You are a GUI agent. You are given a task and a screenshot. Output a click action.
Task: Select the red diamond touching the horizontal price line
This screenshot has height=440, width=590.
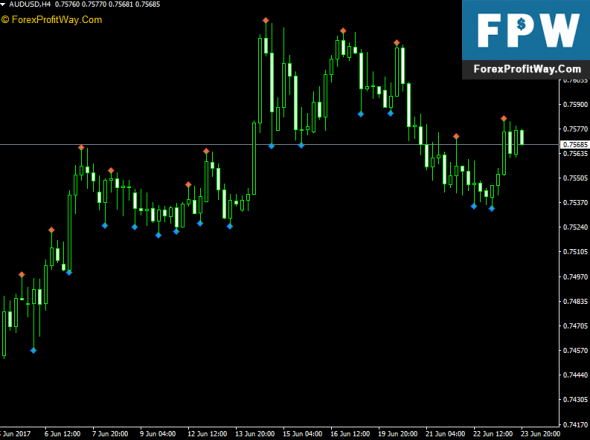click(81, 147)
